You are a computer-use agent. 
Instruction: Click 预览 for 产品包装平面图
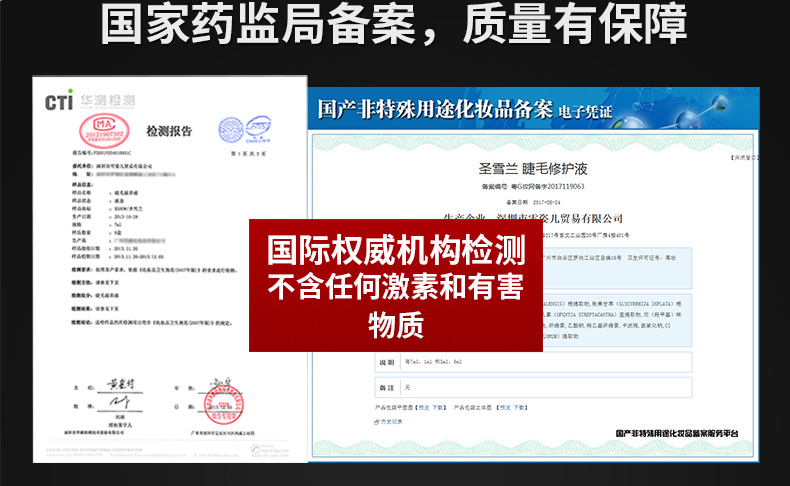click(x=423, y=407)
